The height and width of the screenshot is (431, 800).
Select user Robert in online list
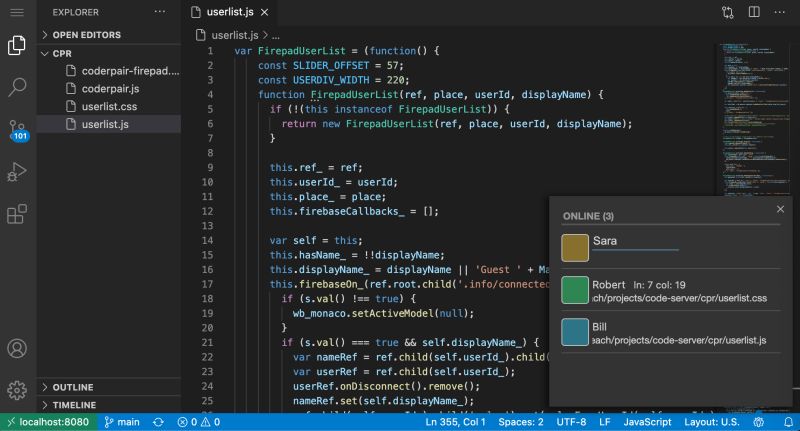[x=609, y=285]
